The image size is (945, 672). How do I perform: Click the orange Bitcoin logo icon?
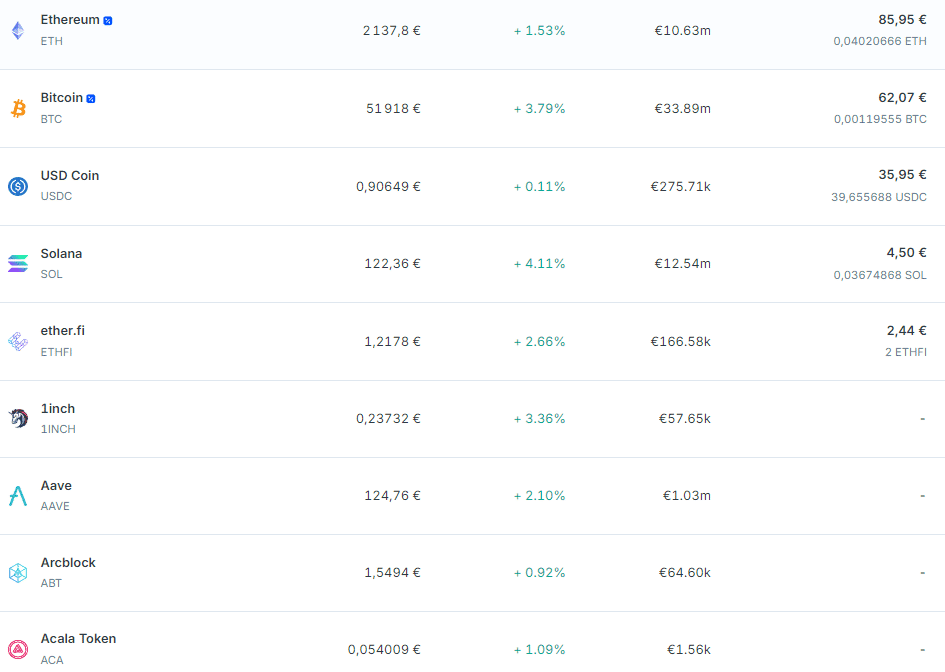tap(18, 108)
